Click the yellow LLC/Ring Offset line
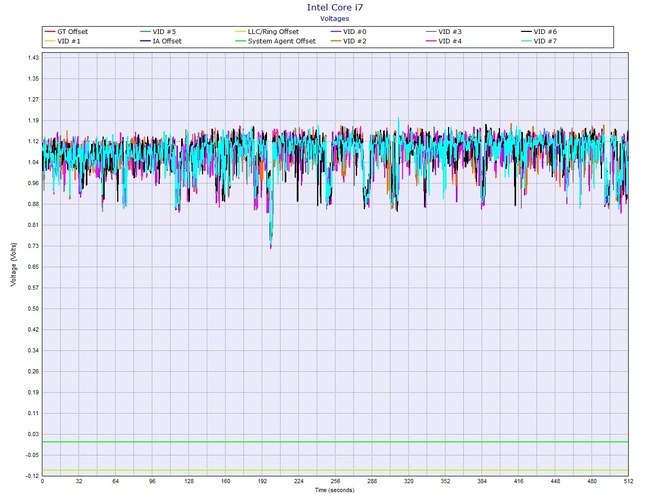670x502 pixels. click(335, 470)
